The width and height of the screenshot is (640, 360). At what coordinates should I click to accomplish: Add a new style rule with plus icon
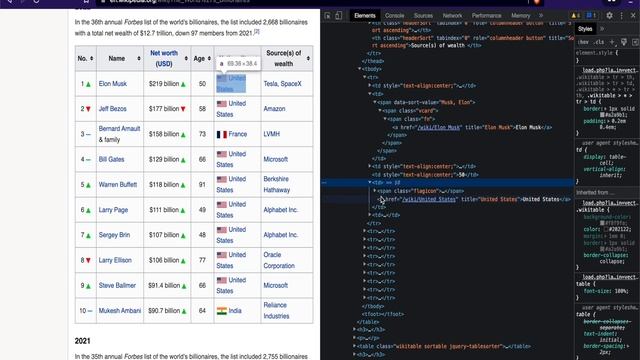pyautogui.click(x=612, y=42)
